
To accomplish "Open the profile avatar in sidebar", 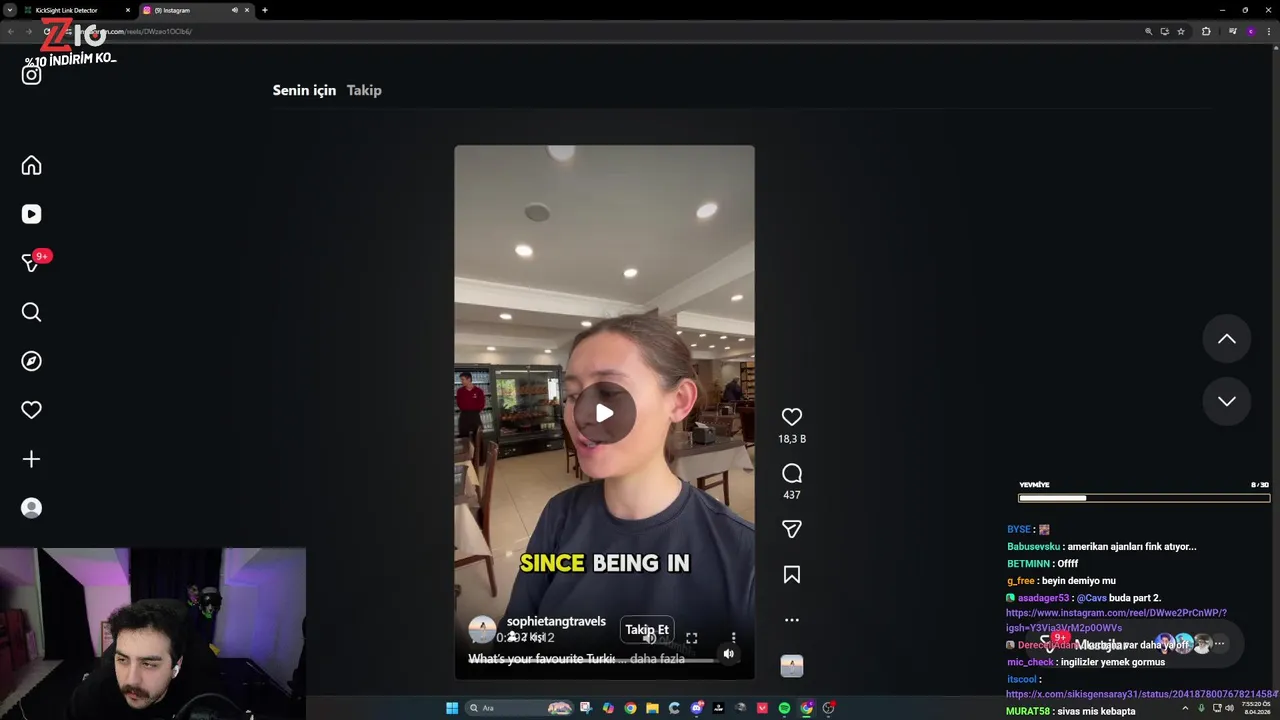I will point(31,508).
